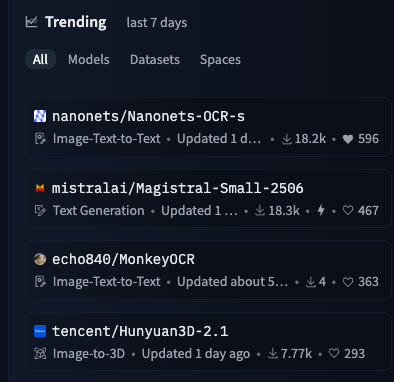This screenshot has width=394, height=382.
Task: Click the nanonets organization avatar
Action: point(40,116)
